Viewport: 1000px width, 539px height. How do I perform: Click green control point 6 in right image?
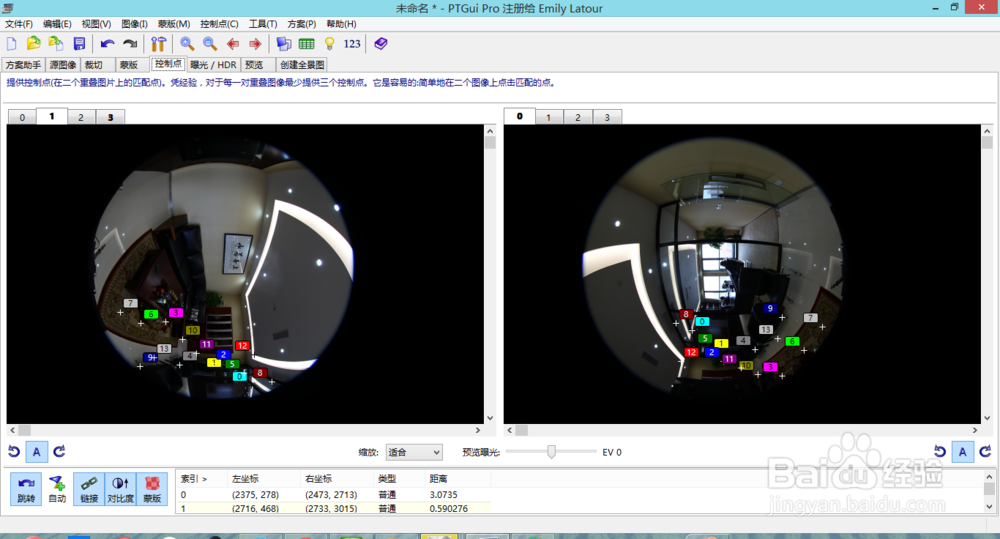(792, 341)
